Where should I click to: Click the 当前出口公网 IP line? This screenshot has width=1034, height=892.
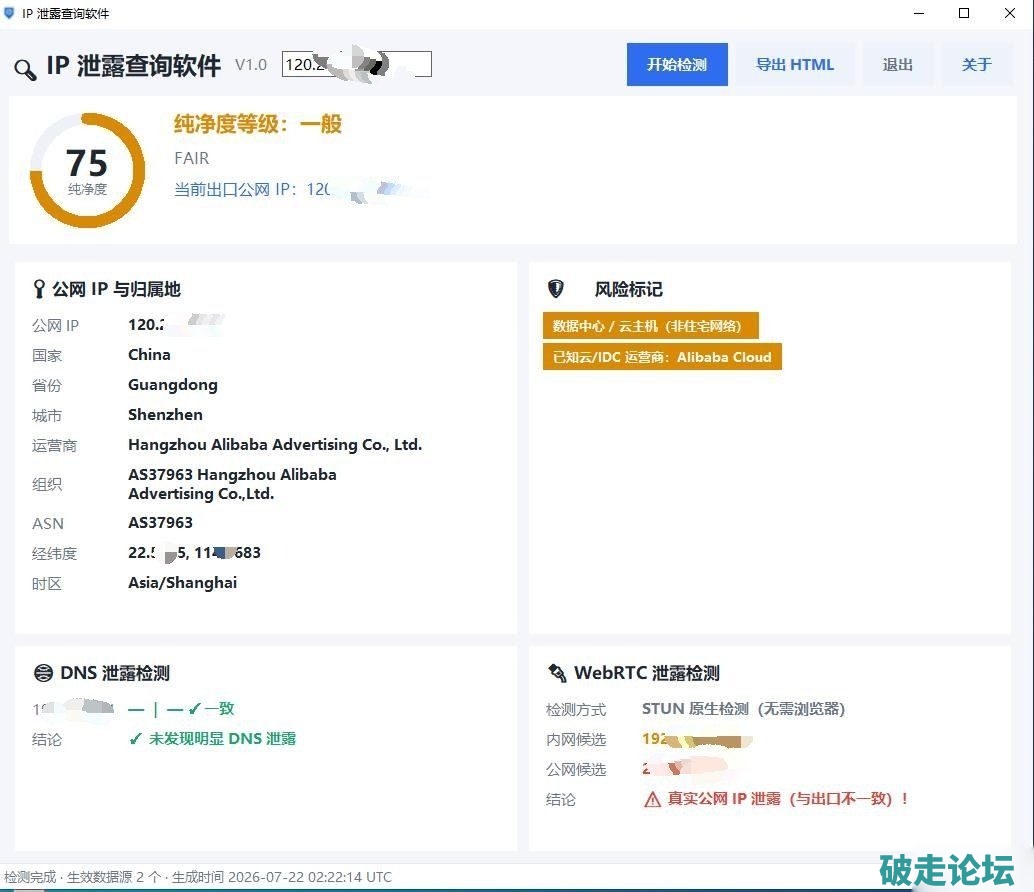[300, 190]
